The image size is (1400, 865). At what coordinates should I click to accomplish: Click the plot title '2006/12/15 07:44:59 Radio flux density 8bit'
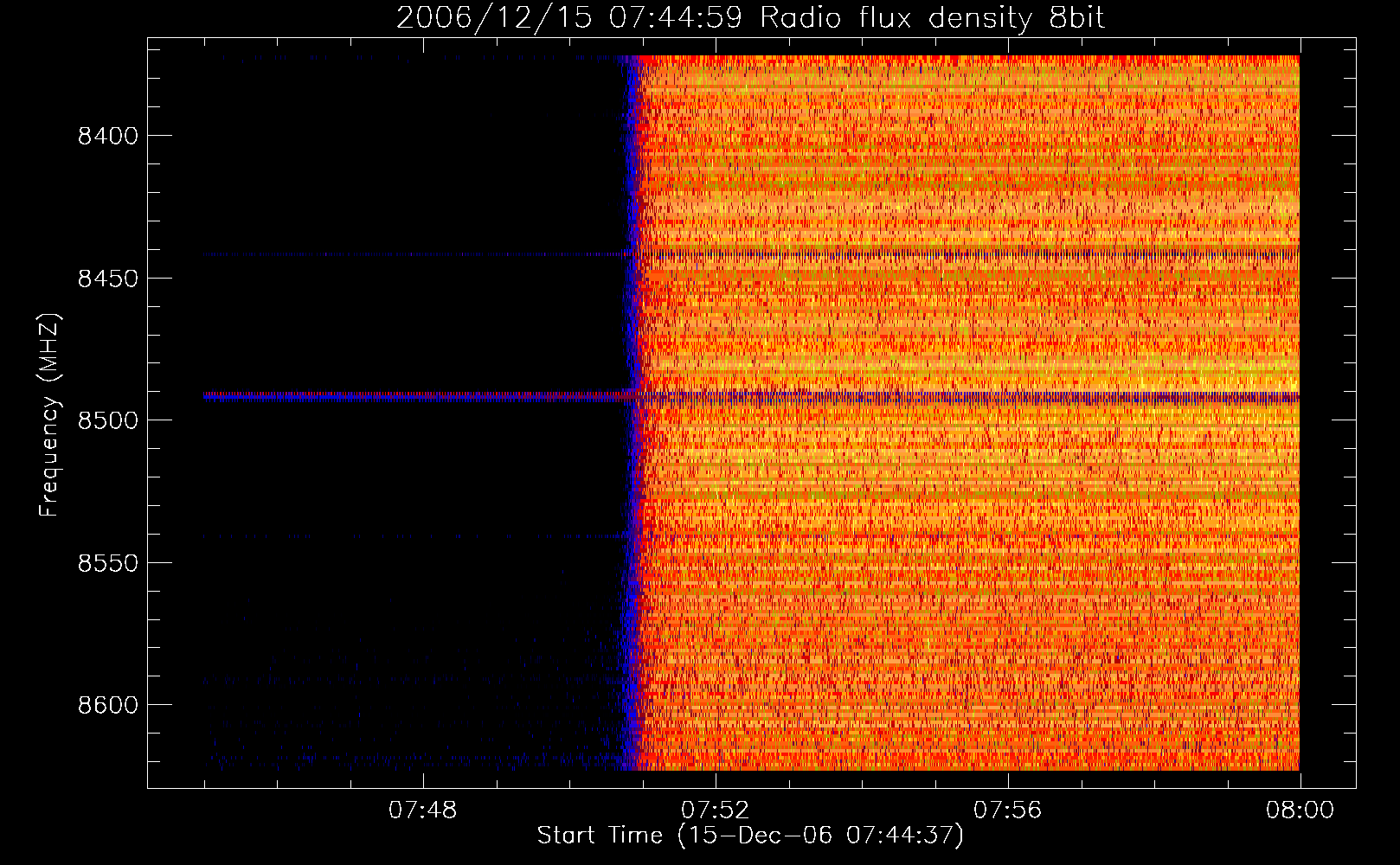(750, 17)
